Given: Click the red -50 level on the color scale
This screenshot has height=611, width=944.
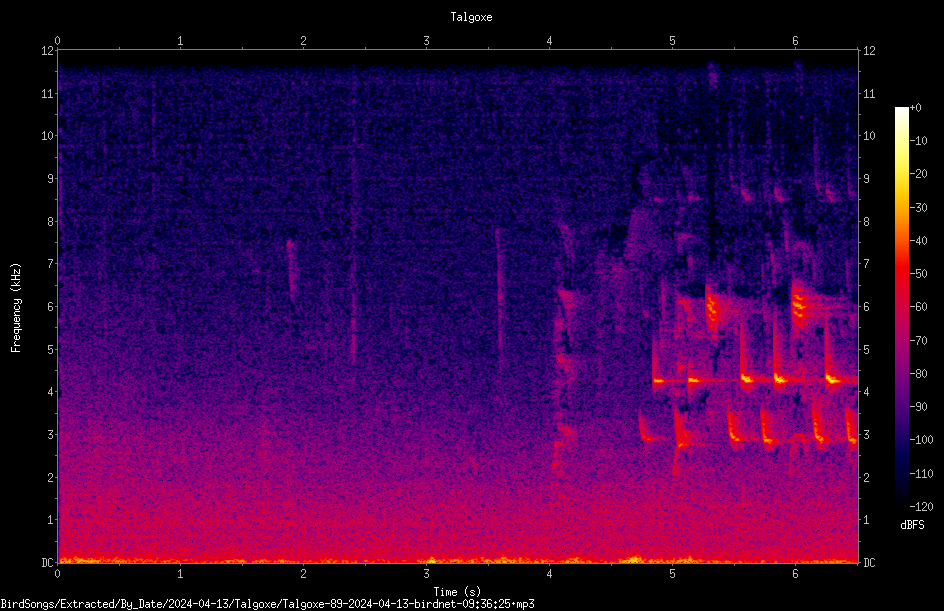Looking at the screenshot, I should [901, 273].
